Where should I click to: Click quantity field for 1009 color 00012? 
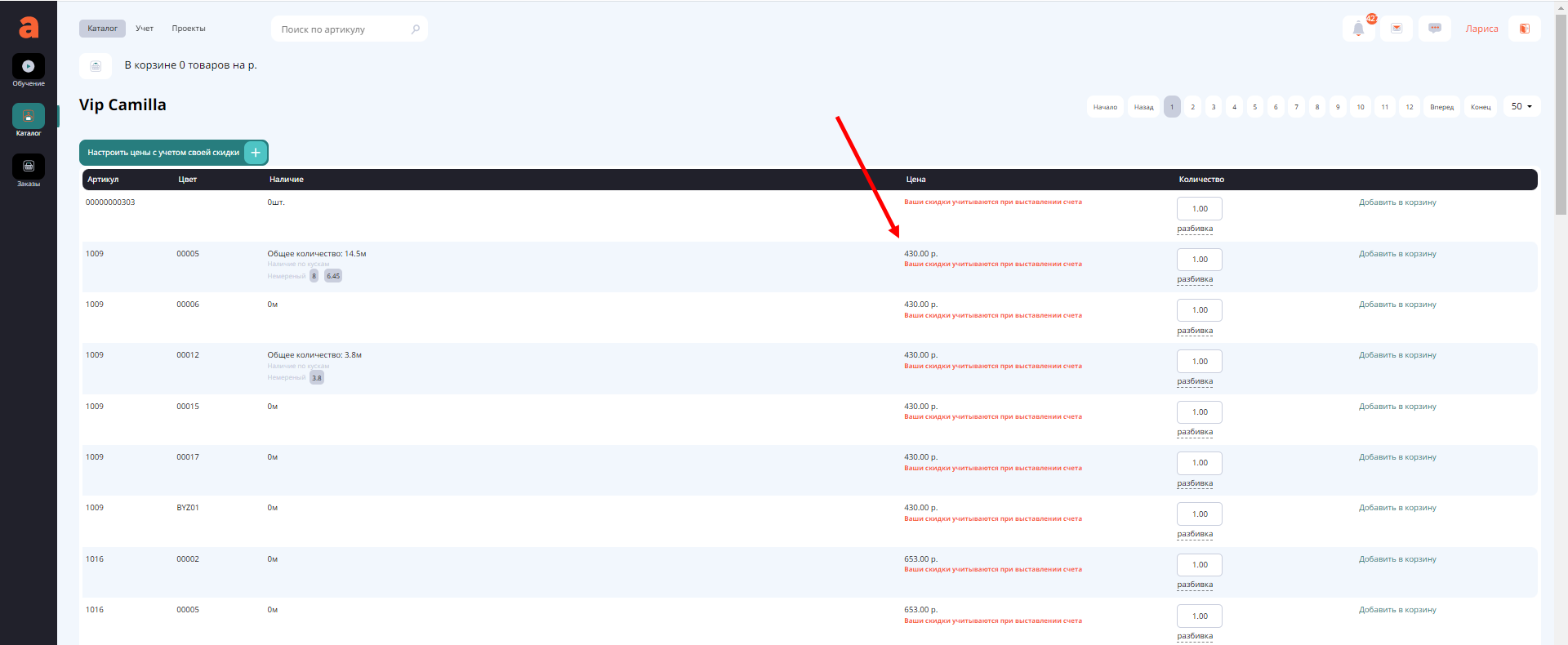pyautogui.click(x=1199, y=362)
